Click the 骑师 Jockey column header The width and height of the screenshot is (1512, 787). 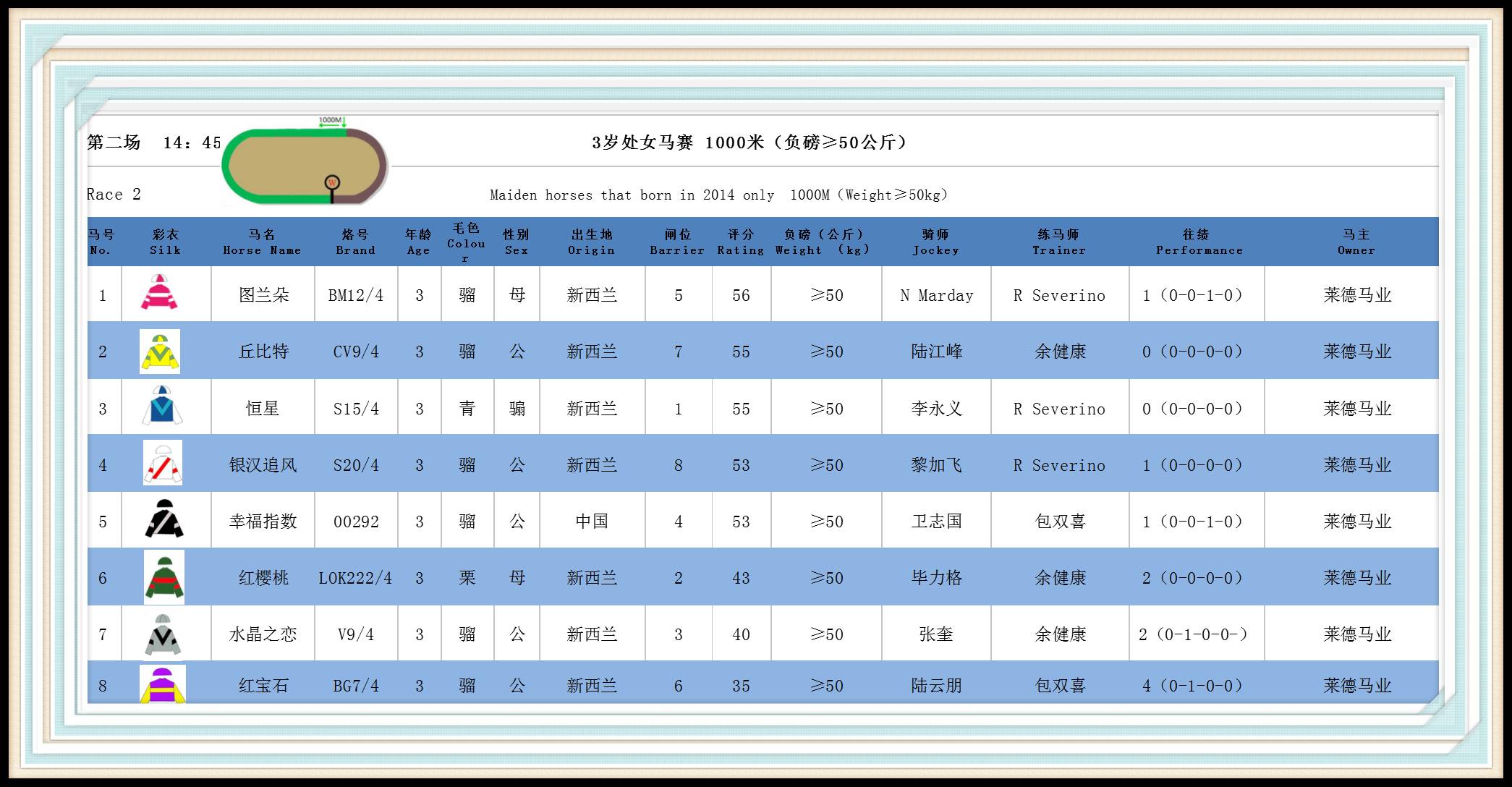pos(935,242)
